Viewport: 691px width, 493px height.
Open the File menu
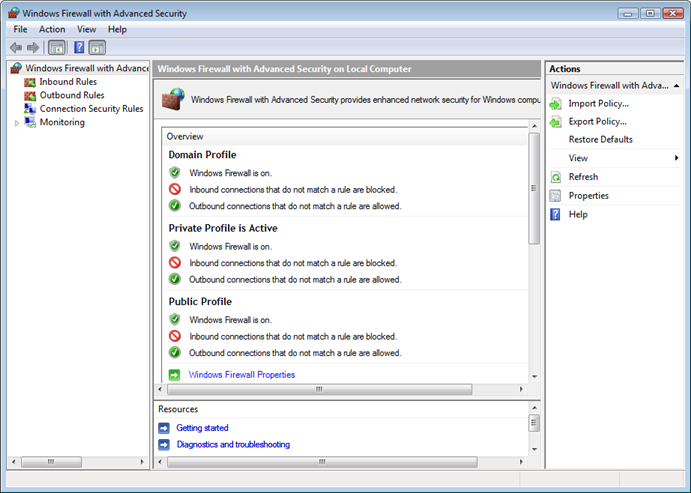coord(20,30)
